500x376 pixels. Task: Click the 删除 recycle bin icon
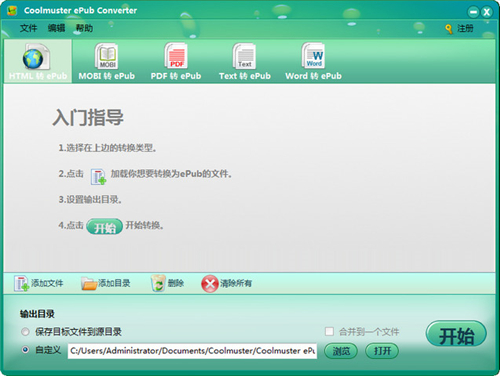click(158, 283)
